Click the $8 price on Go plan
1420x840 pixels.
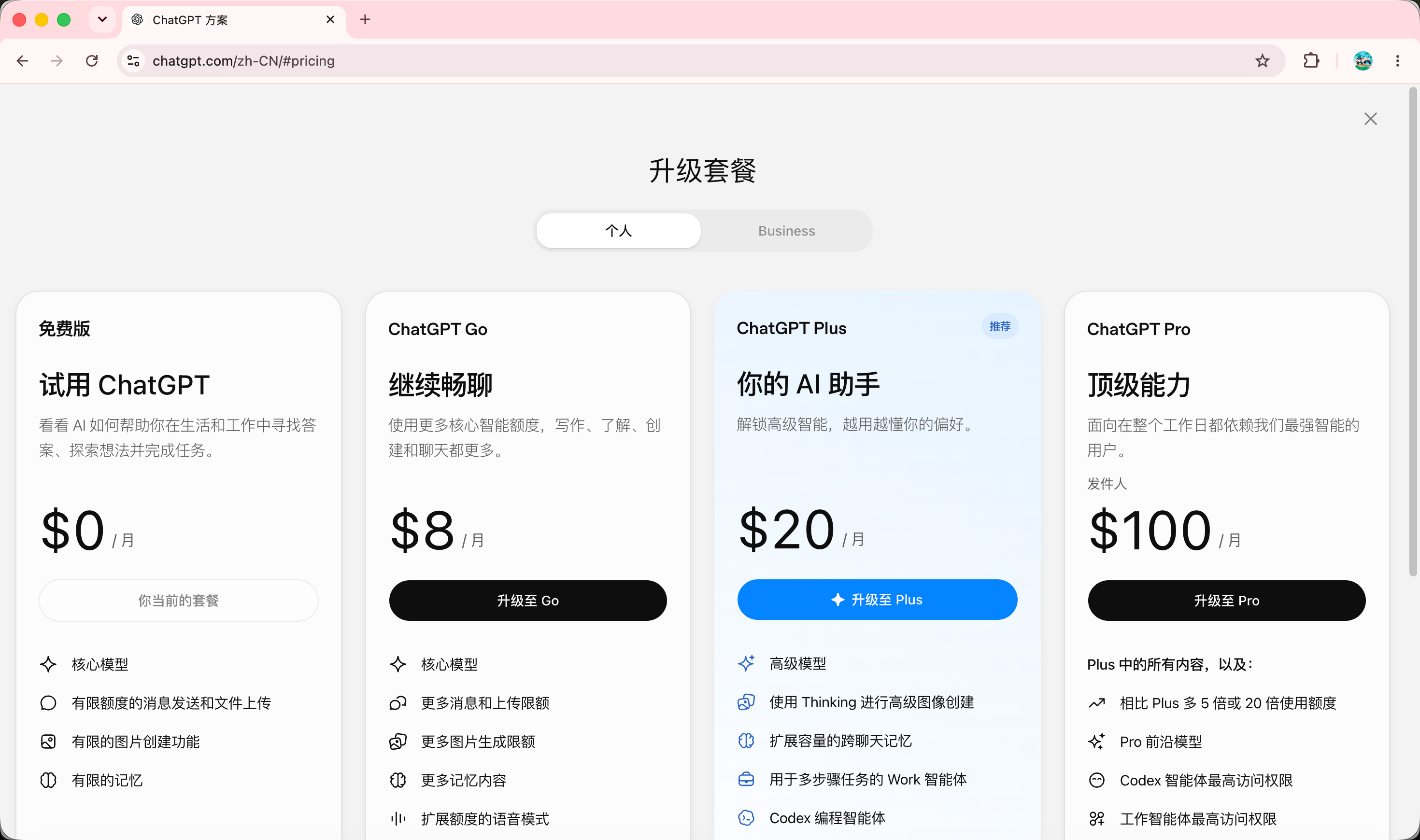(x=423, y=530)
